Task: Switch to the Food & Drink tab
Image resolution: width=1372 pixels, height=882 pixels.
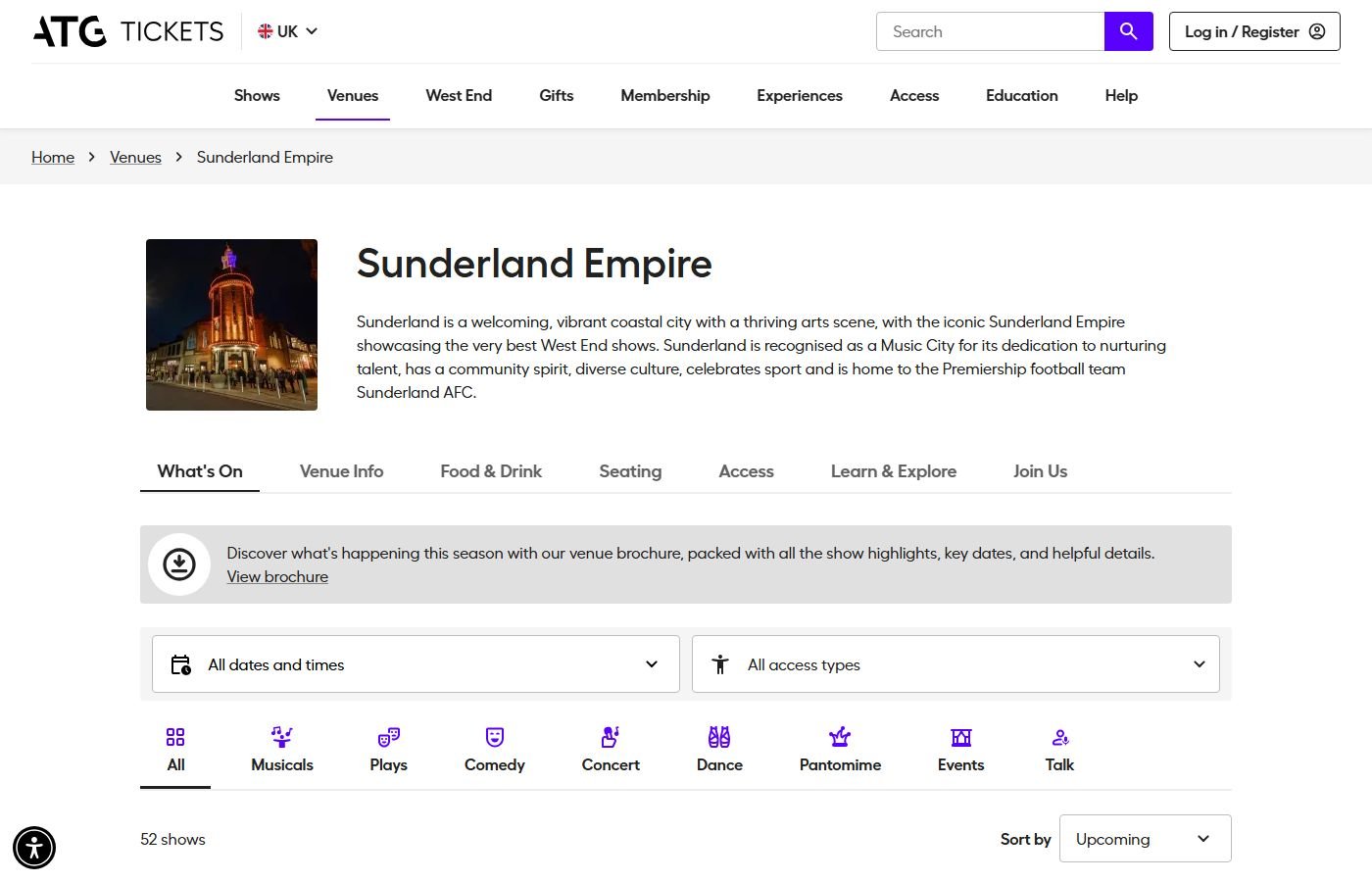Action: [491, 471]
